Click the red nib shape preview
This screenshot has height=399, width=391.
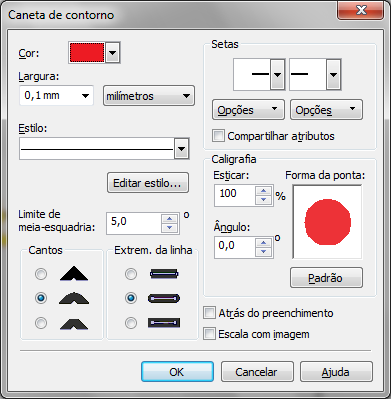328,222
